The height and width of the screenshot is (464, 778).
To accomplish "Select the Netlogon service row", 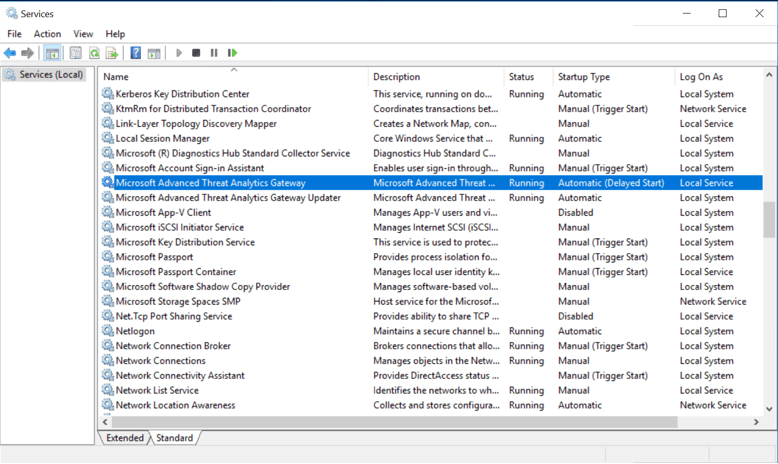I will pos(135,331).
